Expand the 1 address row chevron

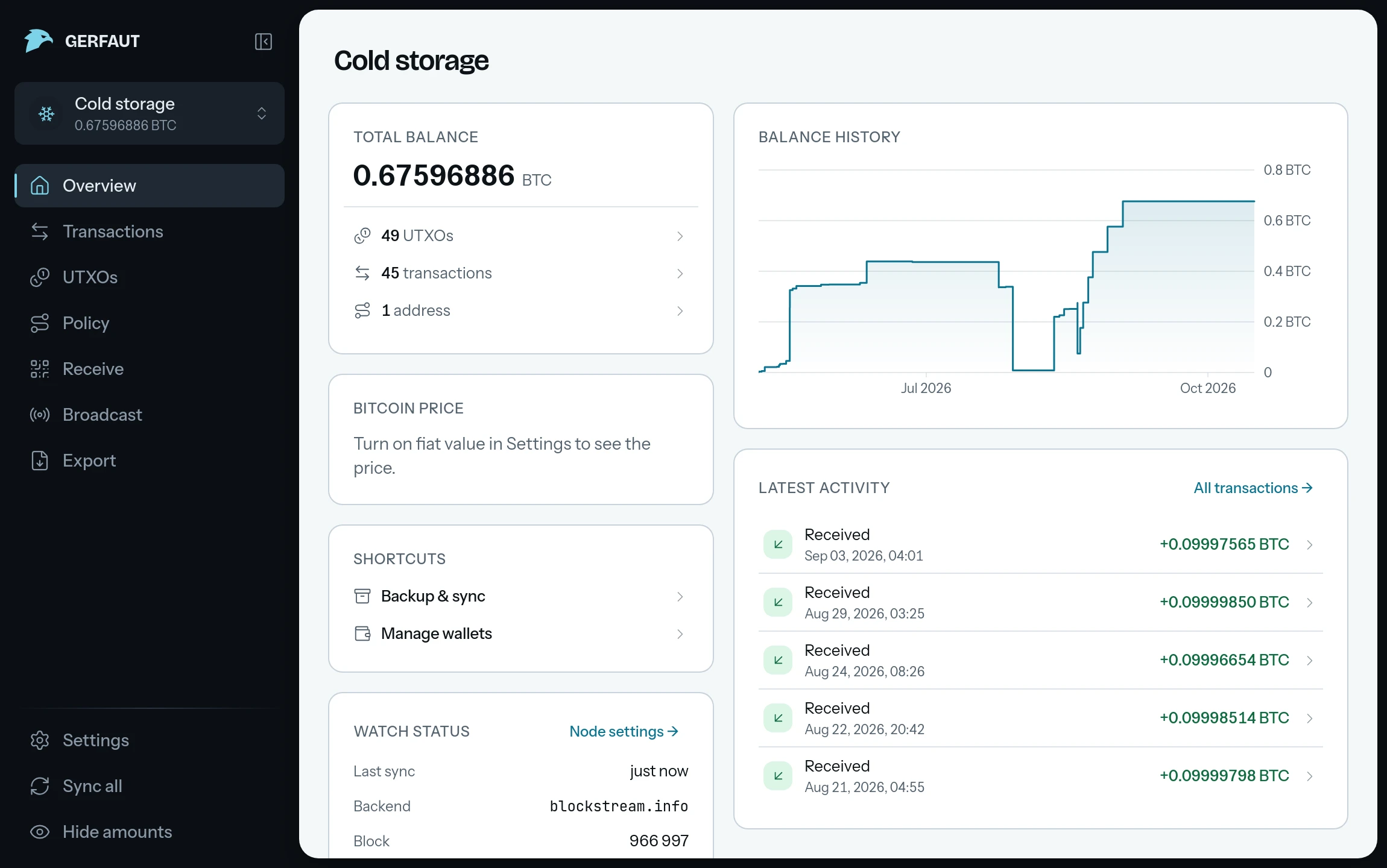(680, 311)
